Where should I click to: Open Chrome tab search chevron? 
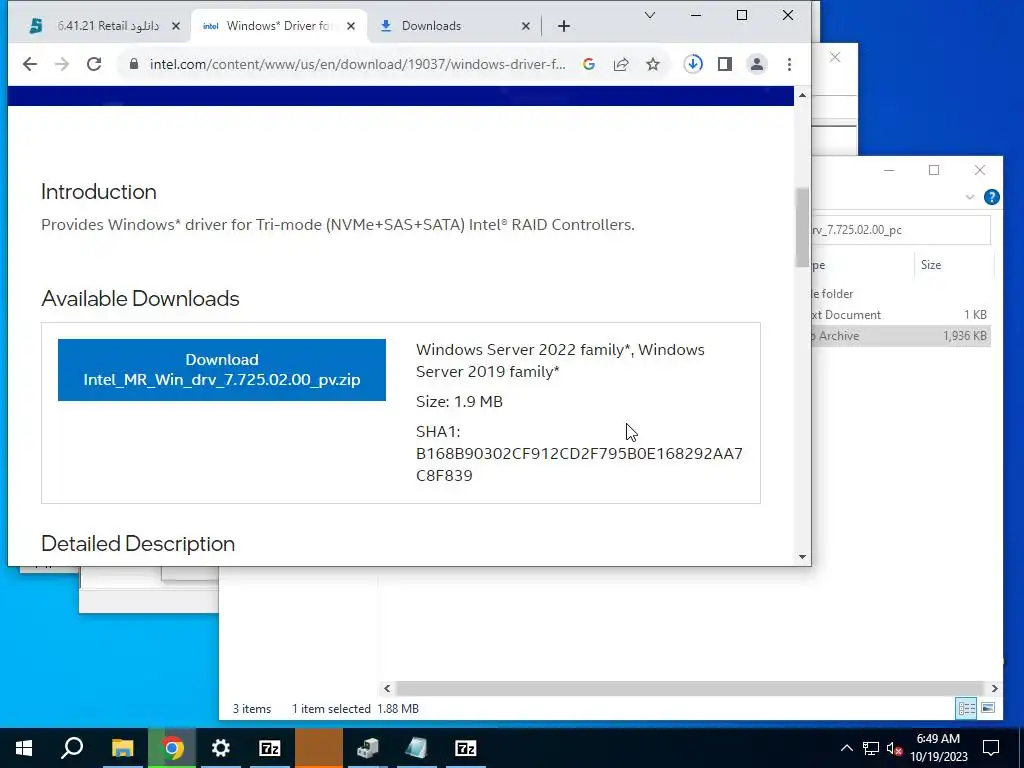(x=649, y=15)
